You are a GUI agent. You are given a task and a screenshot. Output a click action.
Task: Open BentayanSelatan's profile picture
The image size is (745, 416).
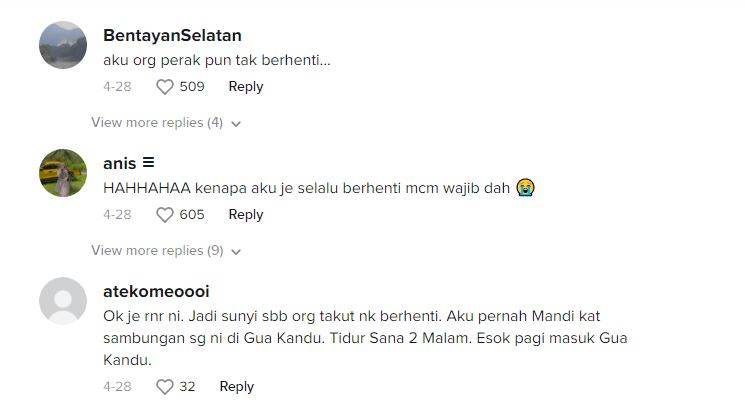pyautogui.click(x=62, y=46)
